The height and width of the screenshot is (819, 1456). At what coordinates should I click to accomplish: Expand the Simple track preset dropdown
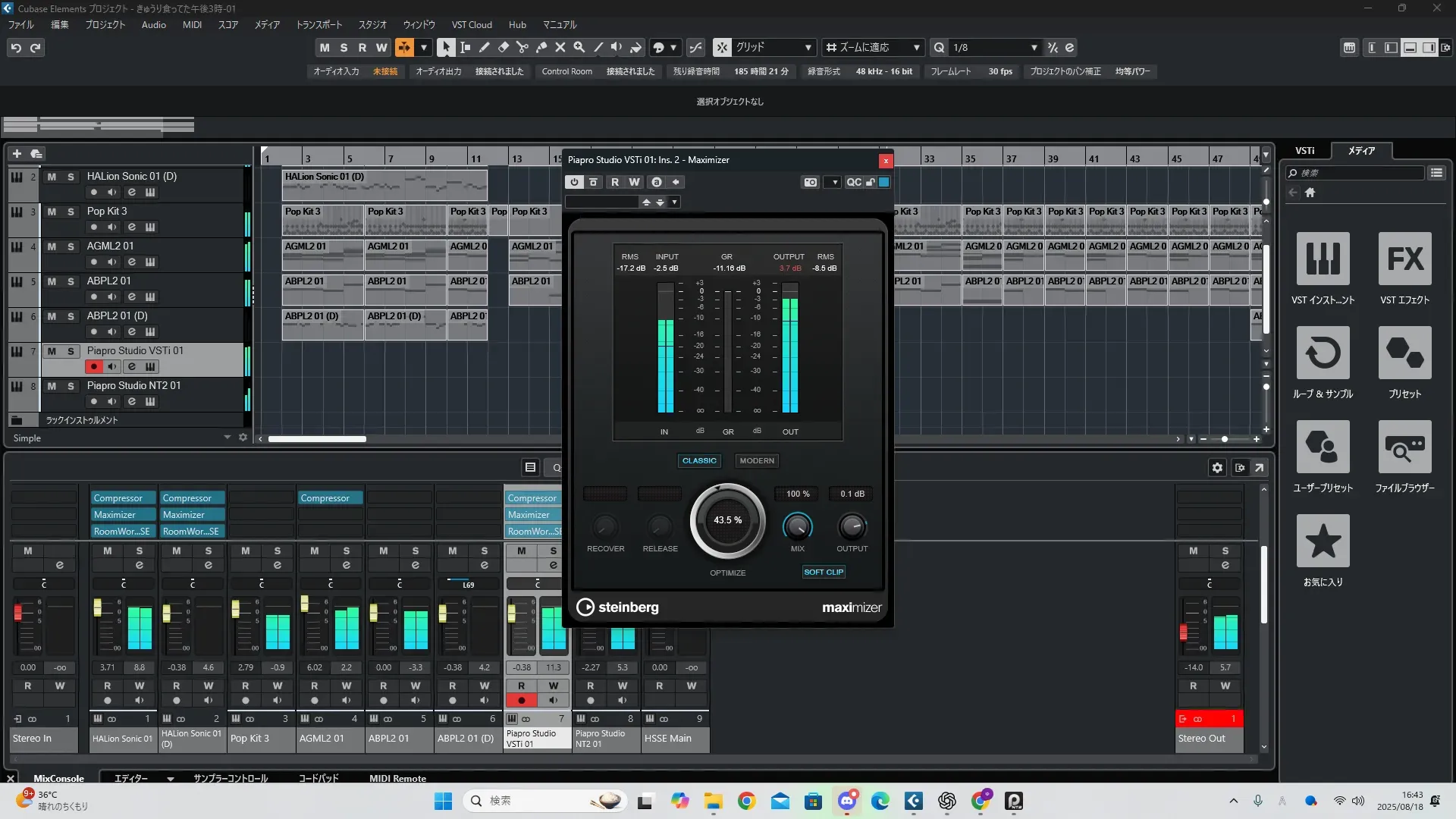(x=227, y=438)
